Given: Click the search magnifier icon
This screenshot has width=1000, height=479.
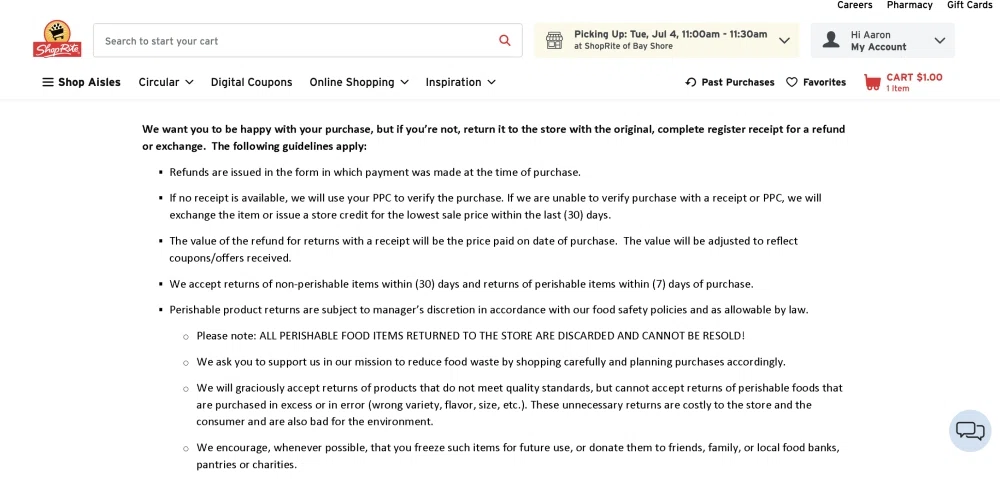Looking at the screenshot, I should pyautogui.click(x=505, y=41).
